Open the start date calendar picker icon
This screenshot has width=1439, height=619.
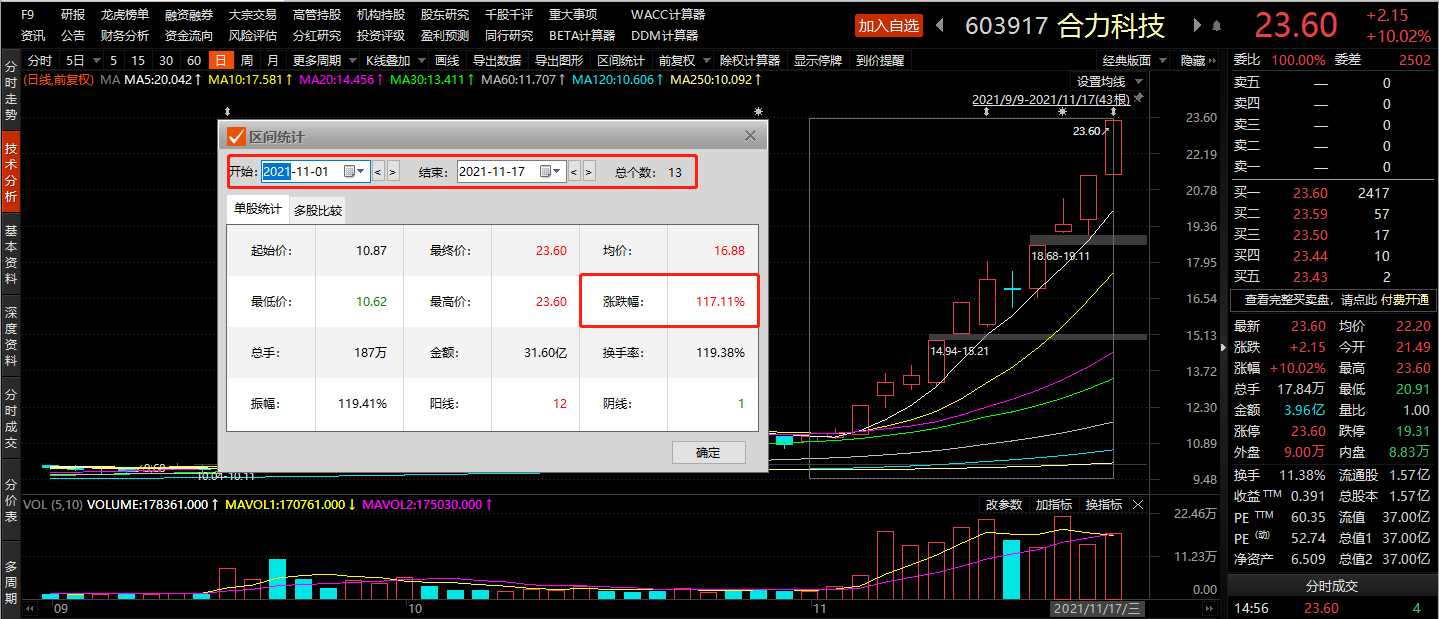click(349, 172)
